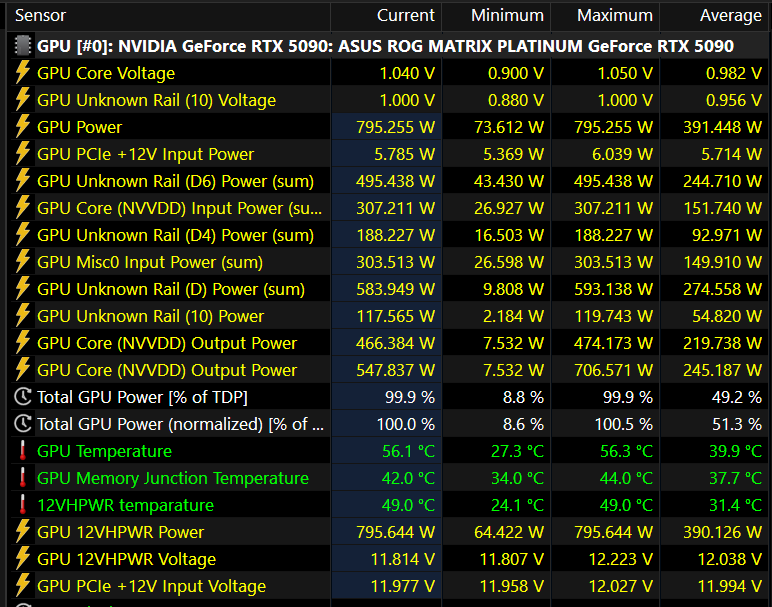Click the 795.644 W current 12VHPWR power value
Image resolution: width=772 pixels, height=607 pixels.
[395, 532]
